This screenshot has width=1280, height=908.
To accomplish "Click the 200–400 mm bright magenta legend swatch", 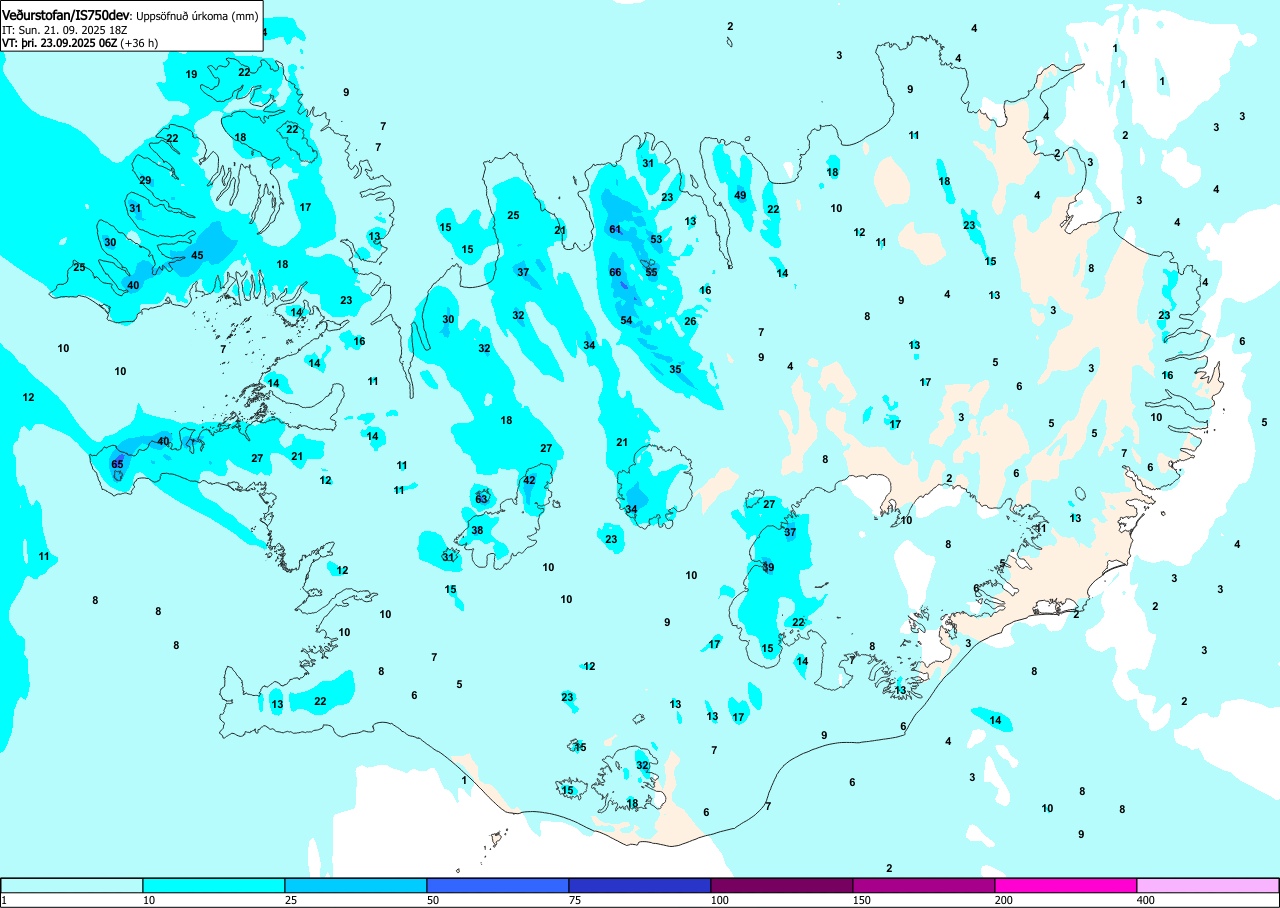I will (x=1066, y=886).
